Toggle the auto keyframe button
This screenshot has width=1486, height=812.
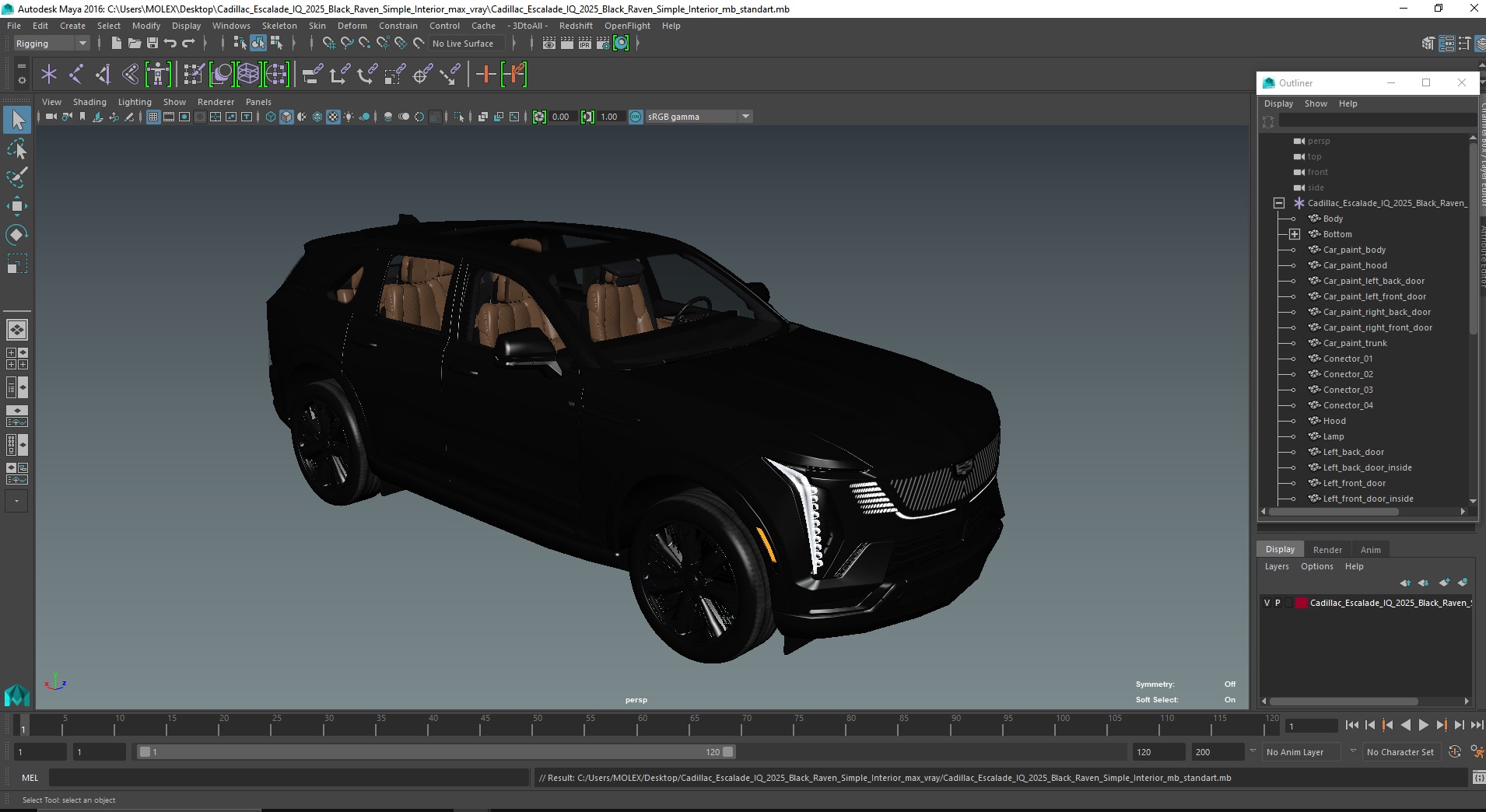pos(1455,752)
